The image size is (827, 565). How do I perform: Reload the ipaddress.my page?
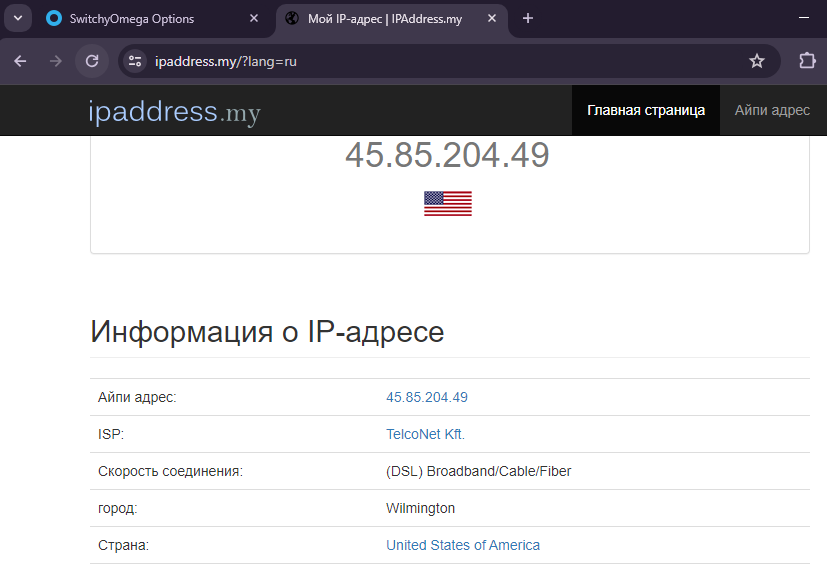(x=92, y=61)
